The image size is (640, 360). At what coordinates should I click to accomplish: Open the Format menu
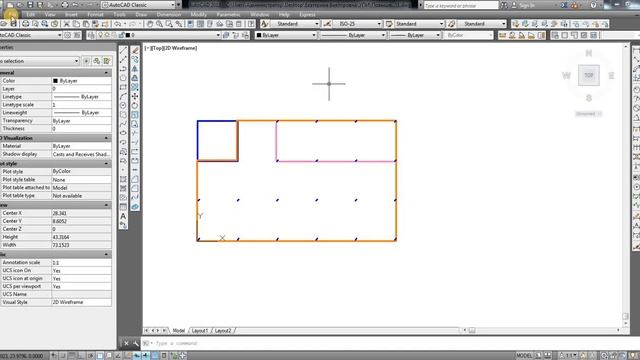click(95, 15)
